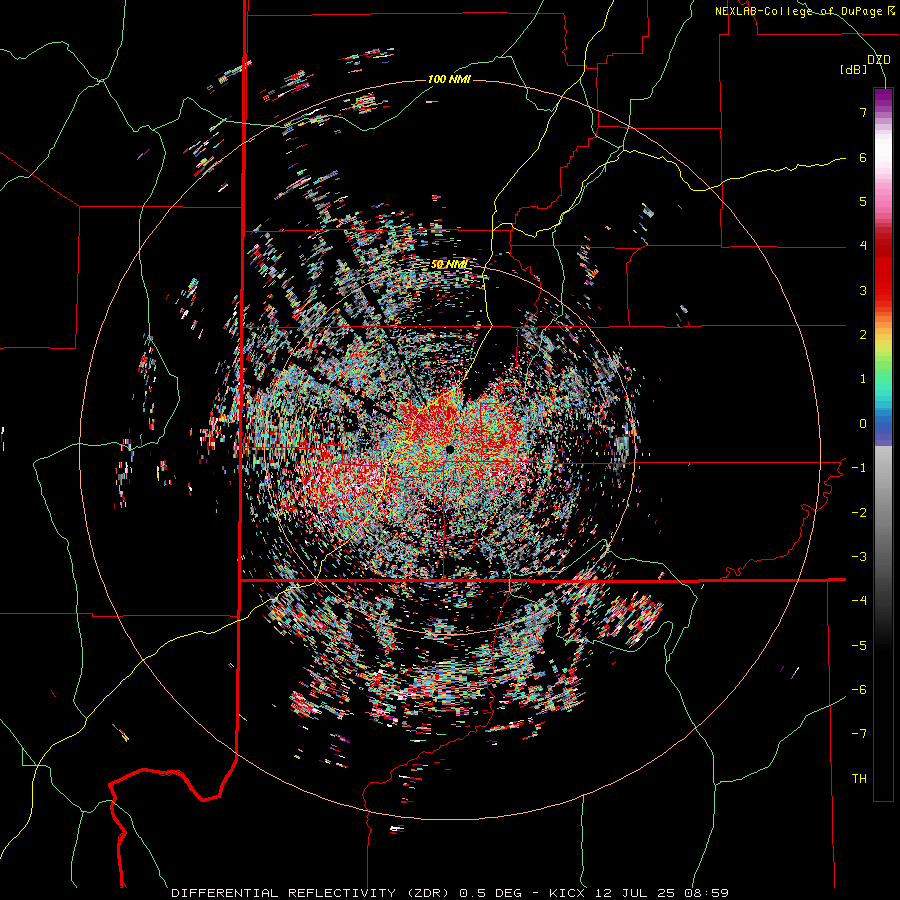
Task: Select scale value 6 on the legend
Action: tap(863, 157)
